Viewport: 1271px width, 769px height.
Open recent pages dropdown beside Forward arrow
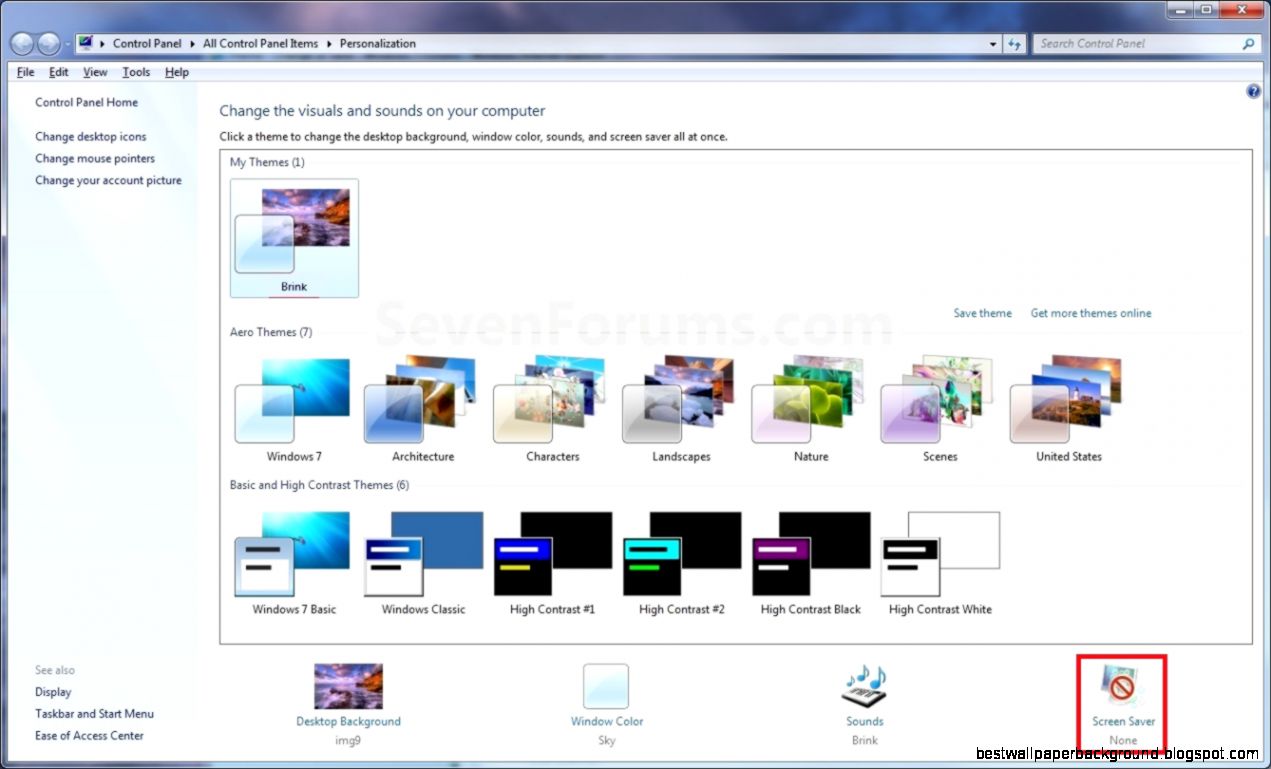point(67,44)
